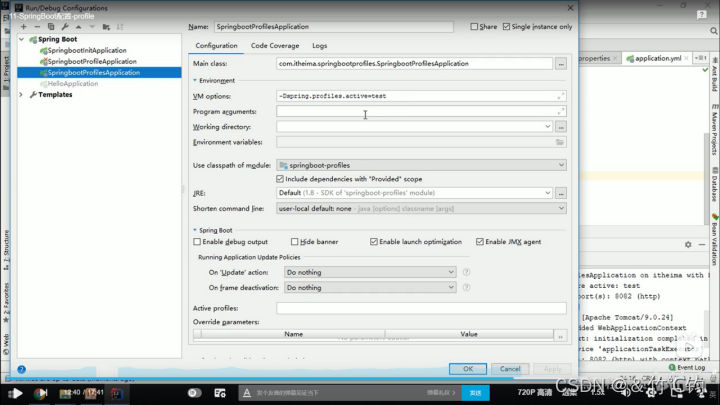Open edit defaults wrench icon
The height and width of the screenshot is (405, 720).
click(x=65, y=27)
